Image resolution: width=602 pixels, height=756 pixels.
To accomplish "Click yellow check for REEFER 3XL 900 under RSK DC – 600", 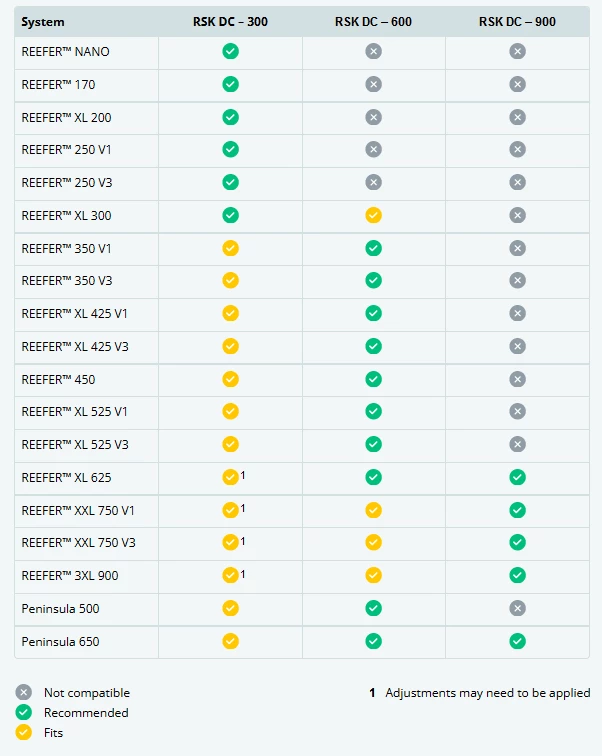I will pyautogui.click(x=373, y=575).
